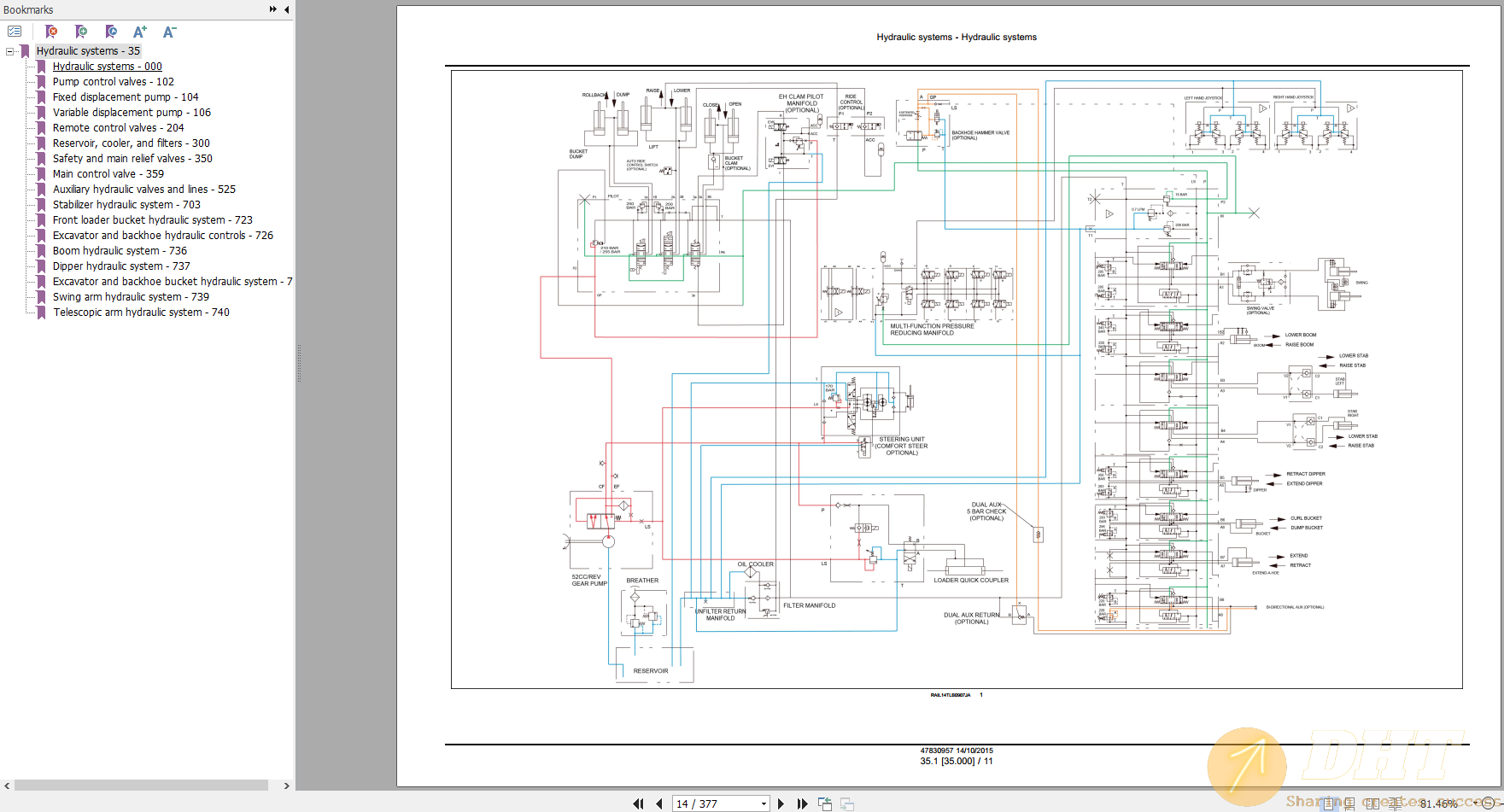Hide the Bookmarks panel with the collapse arrow

(286, 9)
